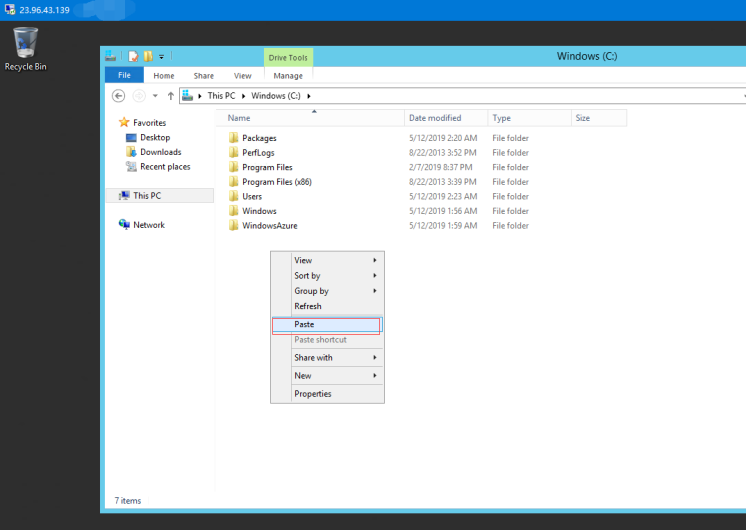Image resolution: width=746 pixels, height=530 pixels.
Task: Select Downloads in Favorites
Action: [x=160, y=152]
